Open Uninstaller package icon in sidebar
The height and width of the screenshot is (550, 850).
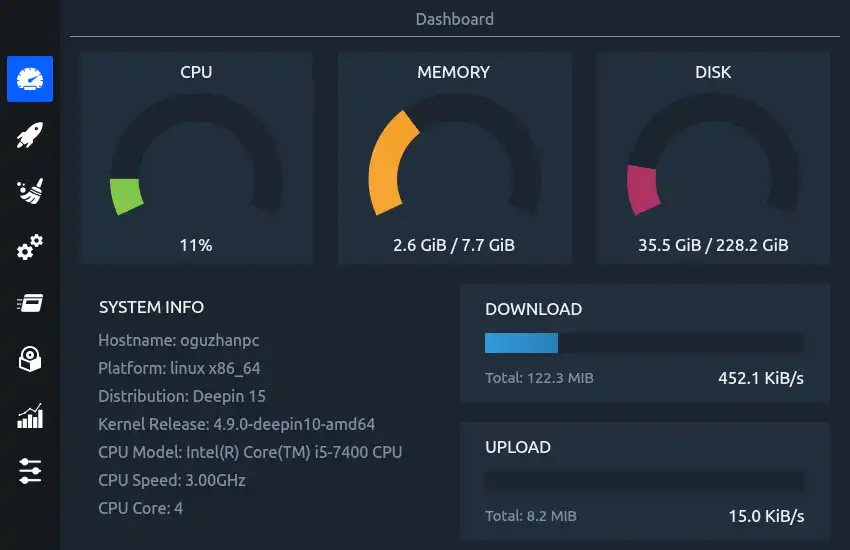[x=30, y=359]
